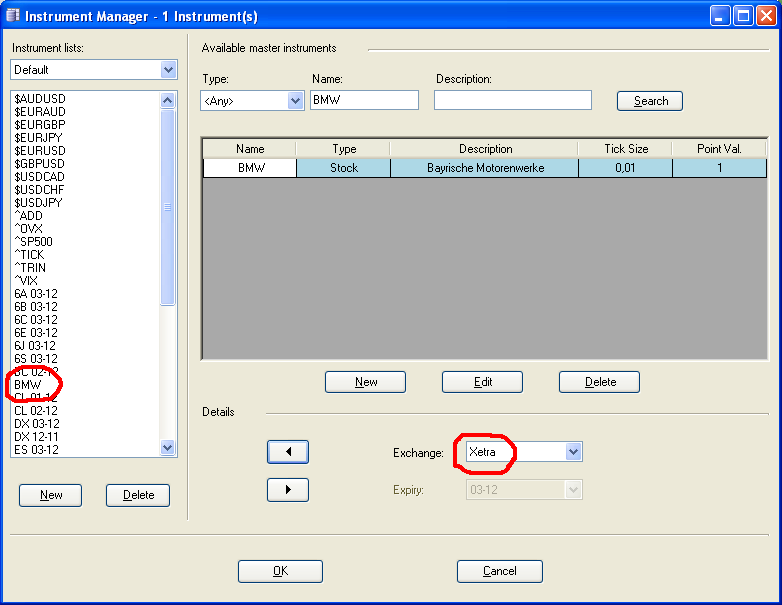Sort by the Name column header
Screen dimensions: 782x605
[x=250, y=149]
